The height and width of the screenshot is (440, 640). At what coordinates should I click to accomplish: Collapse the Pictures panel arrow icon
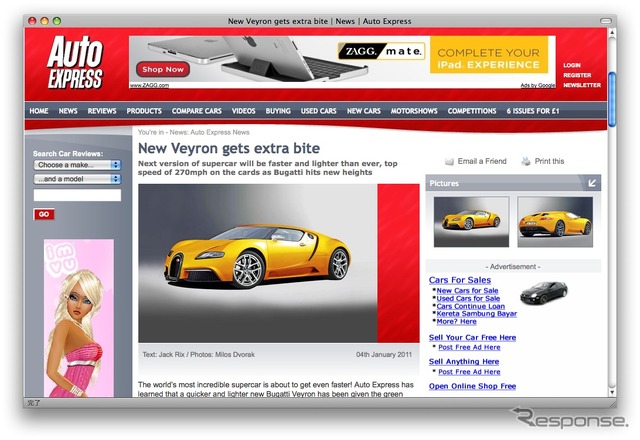[592, 183]
